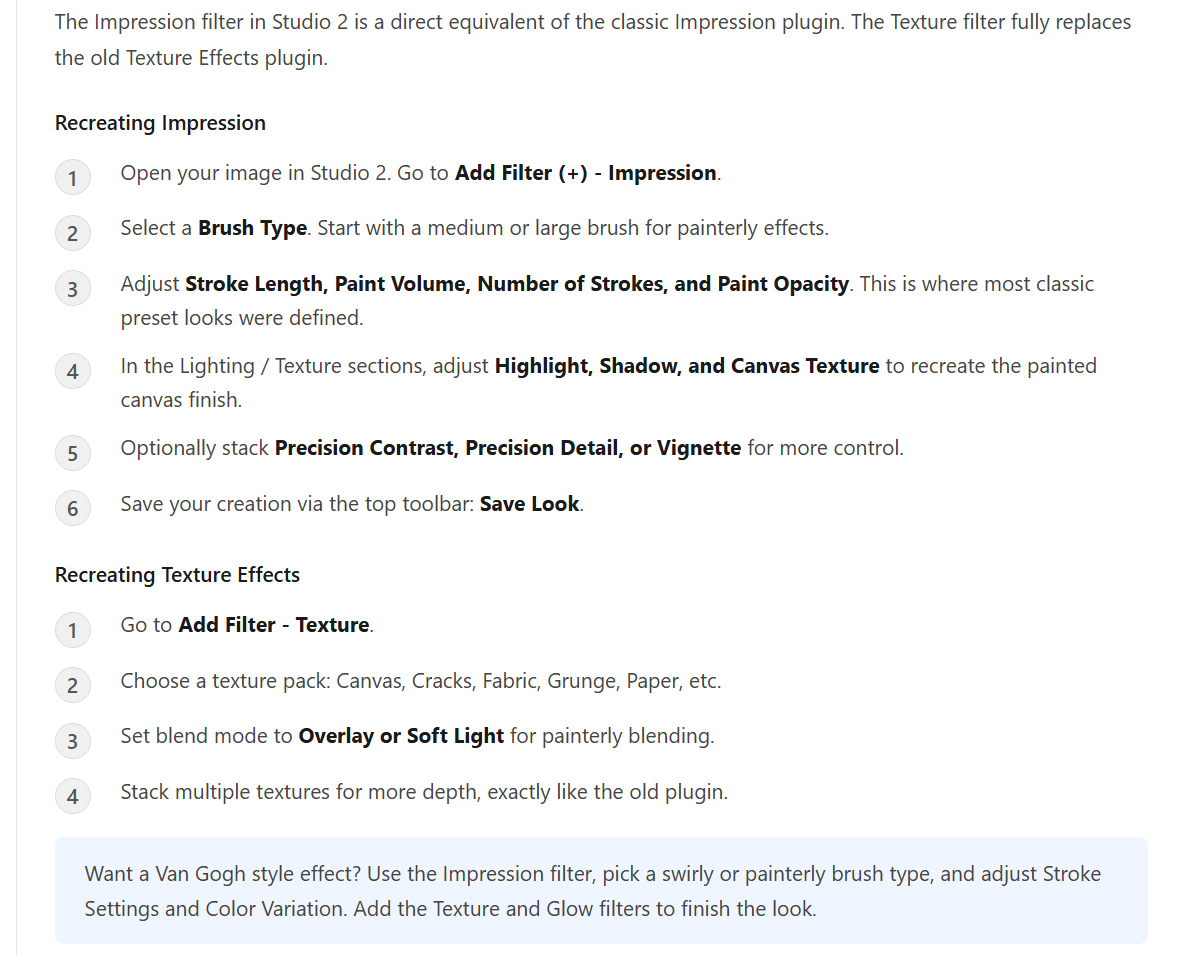The width and height of the screenshot is (1180, 955).
Task: Click step 6 badge beside Save Look
Action: (73, 508)
